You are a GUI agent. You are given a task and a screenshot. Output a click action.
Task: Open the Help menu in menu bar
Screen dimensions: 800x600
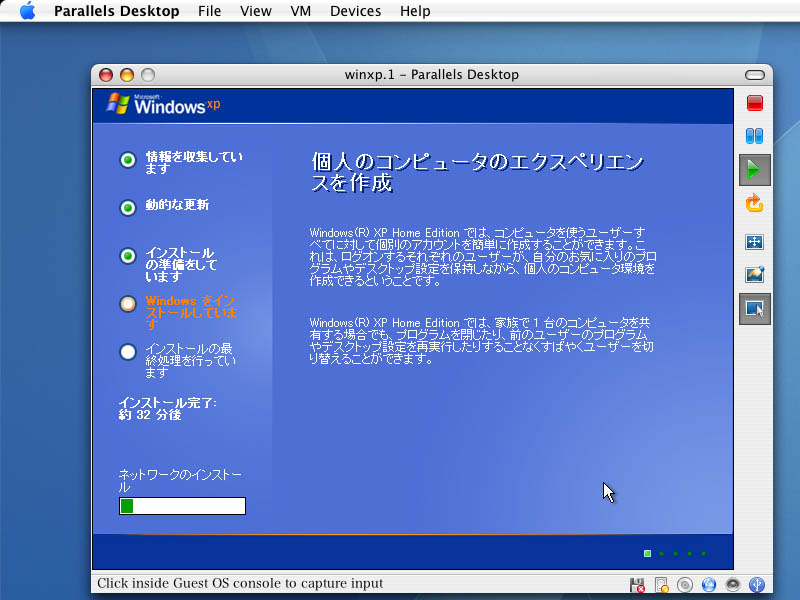pos(415,11)
